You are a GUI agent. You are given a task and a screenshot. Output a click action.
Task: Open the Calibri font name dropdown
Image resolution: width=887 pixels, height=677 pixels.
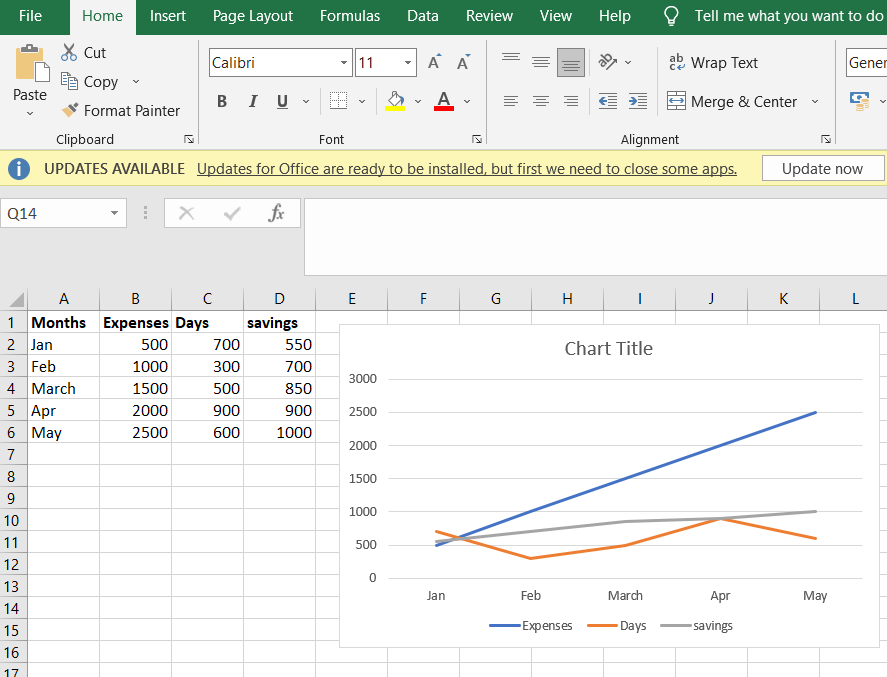pyautogui.click(x=344, y=62)
